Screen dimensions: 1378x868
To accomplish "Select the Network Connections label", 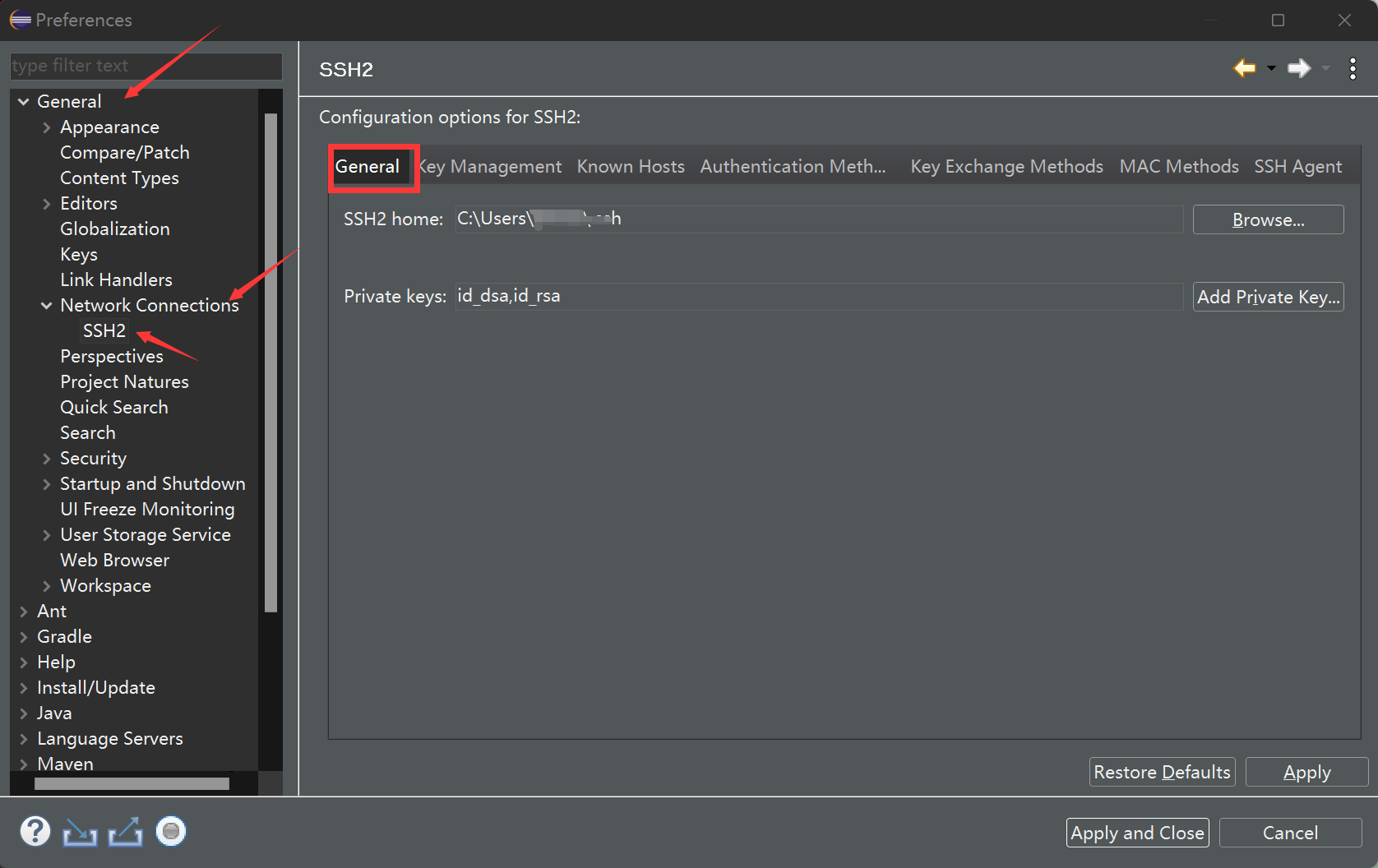I will point(150,306).
